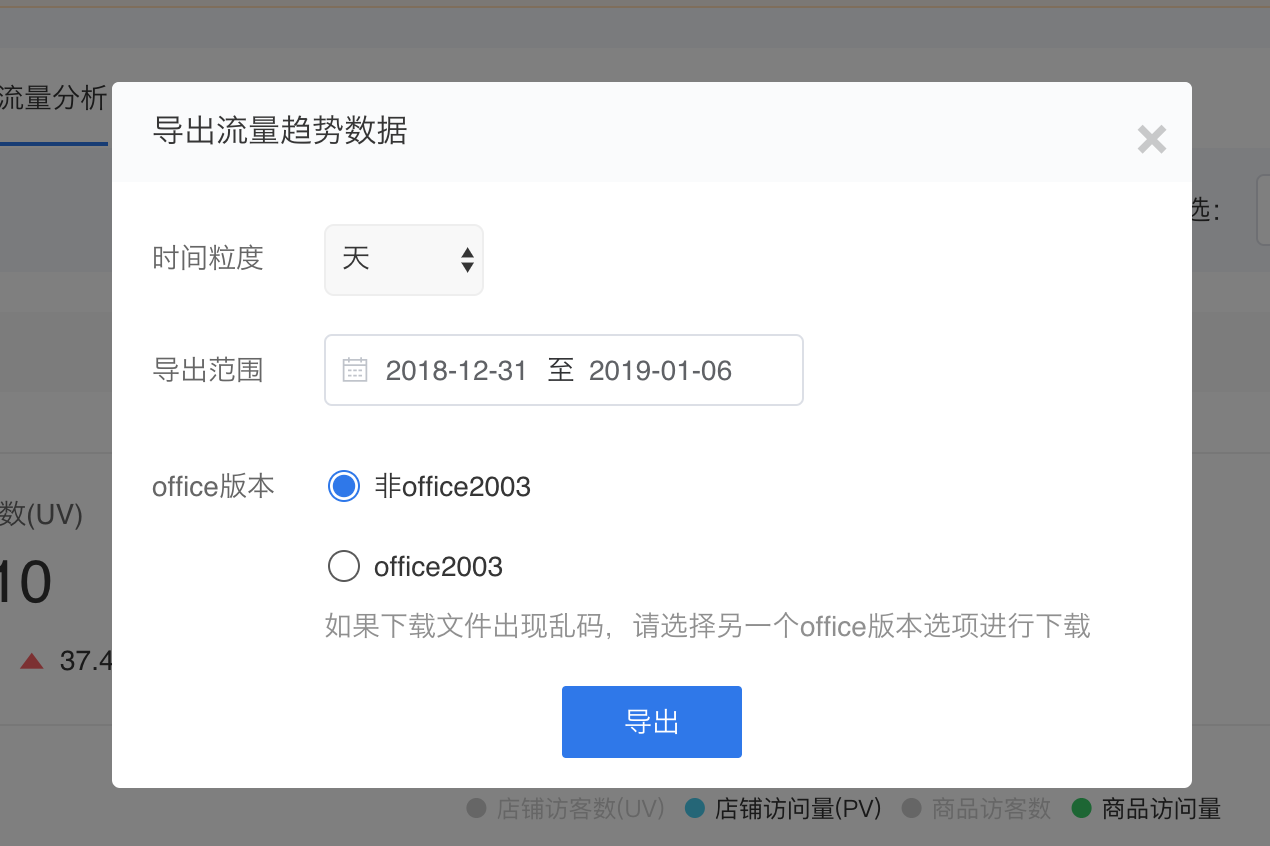Image resolution: width=1270 pixels, height=846 pixels.
Task: Toggle the gray 店铺访客数(UV) legend dot
Action: (476, 808)
